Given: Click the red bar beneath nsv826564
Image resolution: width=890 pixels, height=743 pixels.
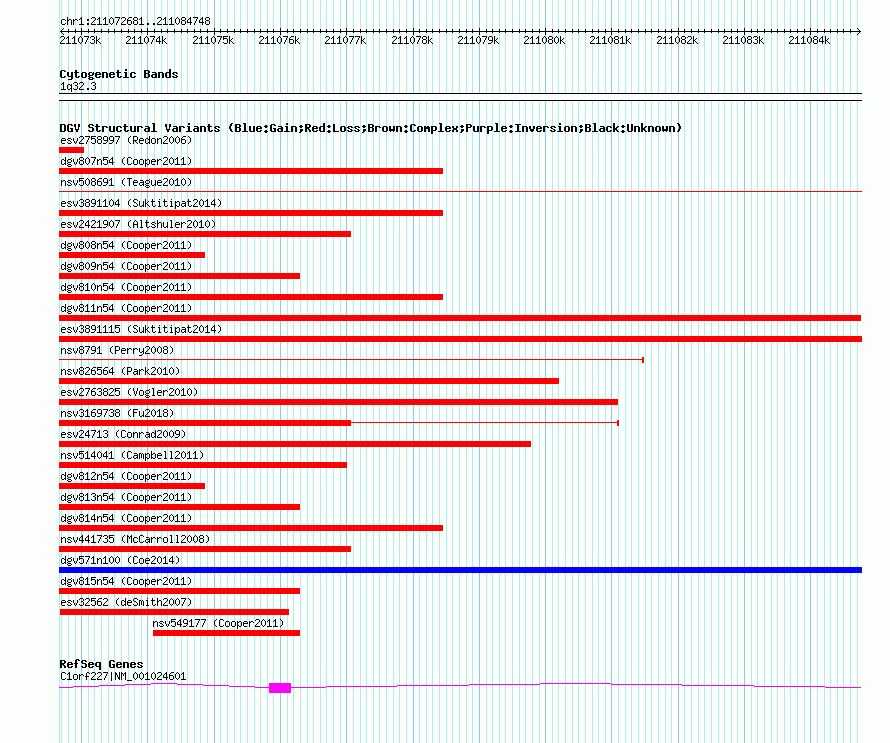Looking at the screenshot, I should coord(309,381).
